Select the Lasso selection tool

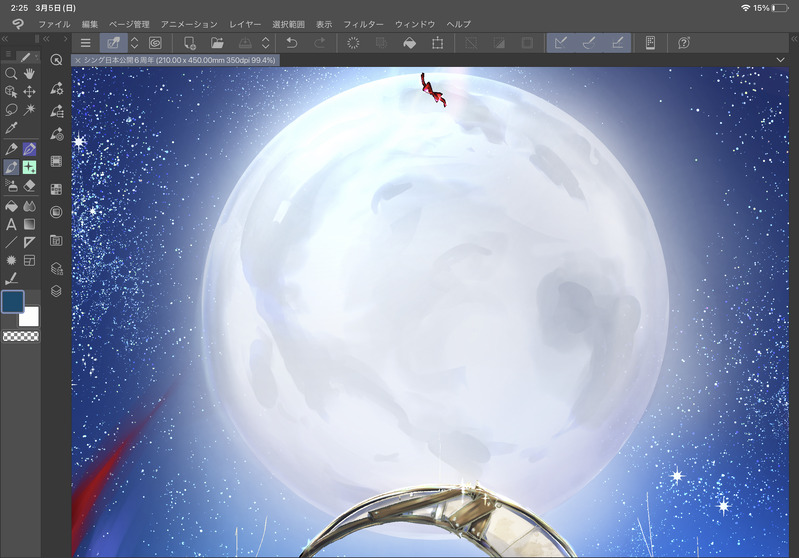coord(11,110)
